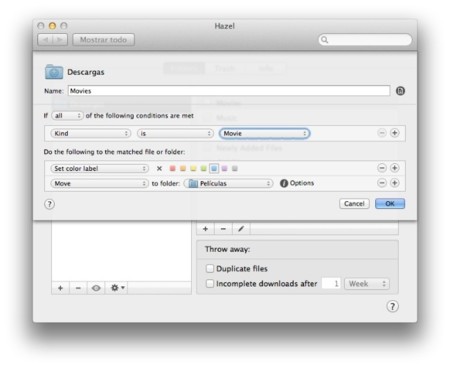Add action after Set color label row
Image resolution: width=450 pixels, height=368 pixels.
(x=395, y=168)
